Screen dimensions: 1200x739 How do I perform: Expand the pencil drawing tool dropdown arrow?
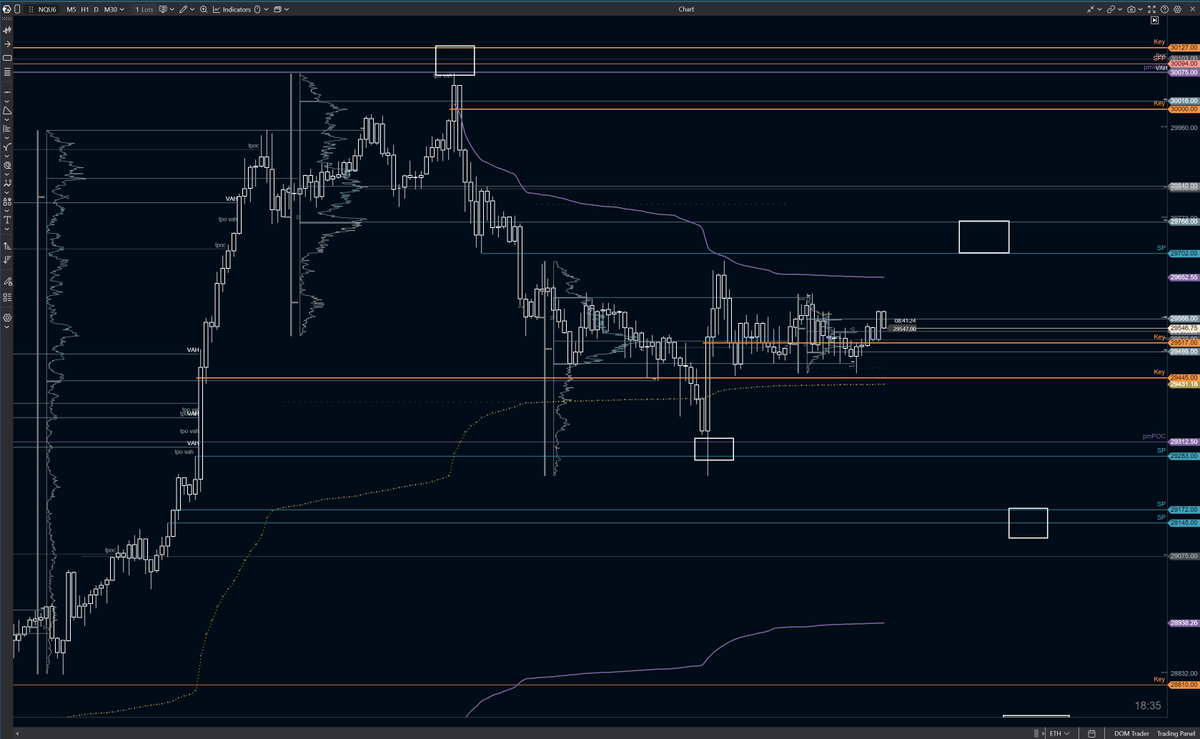[x=192, y=9]
